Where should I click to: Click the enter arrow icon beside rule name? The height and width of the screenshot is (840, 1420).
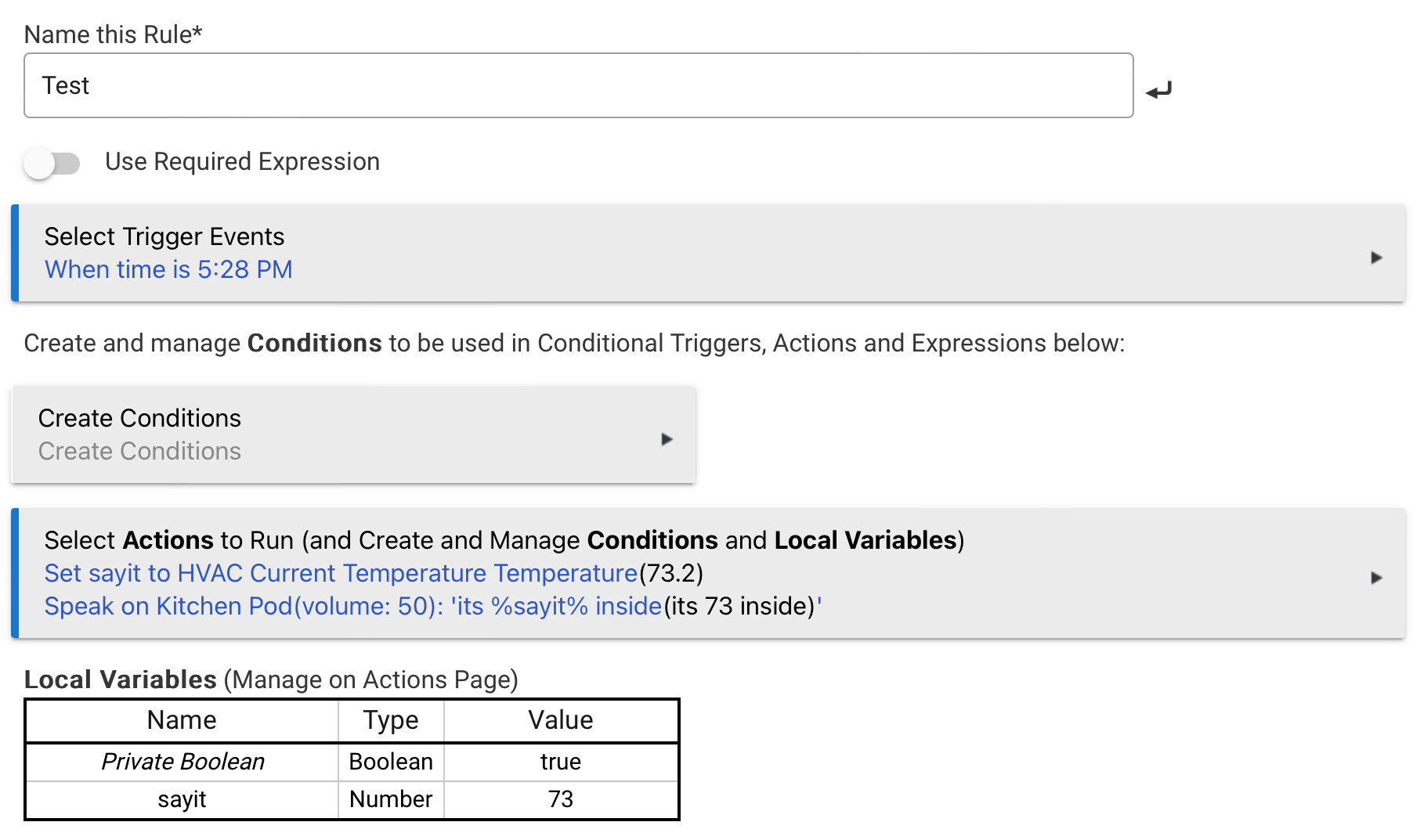coord(1158,90)
